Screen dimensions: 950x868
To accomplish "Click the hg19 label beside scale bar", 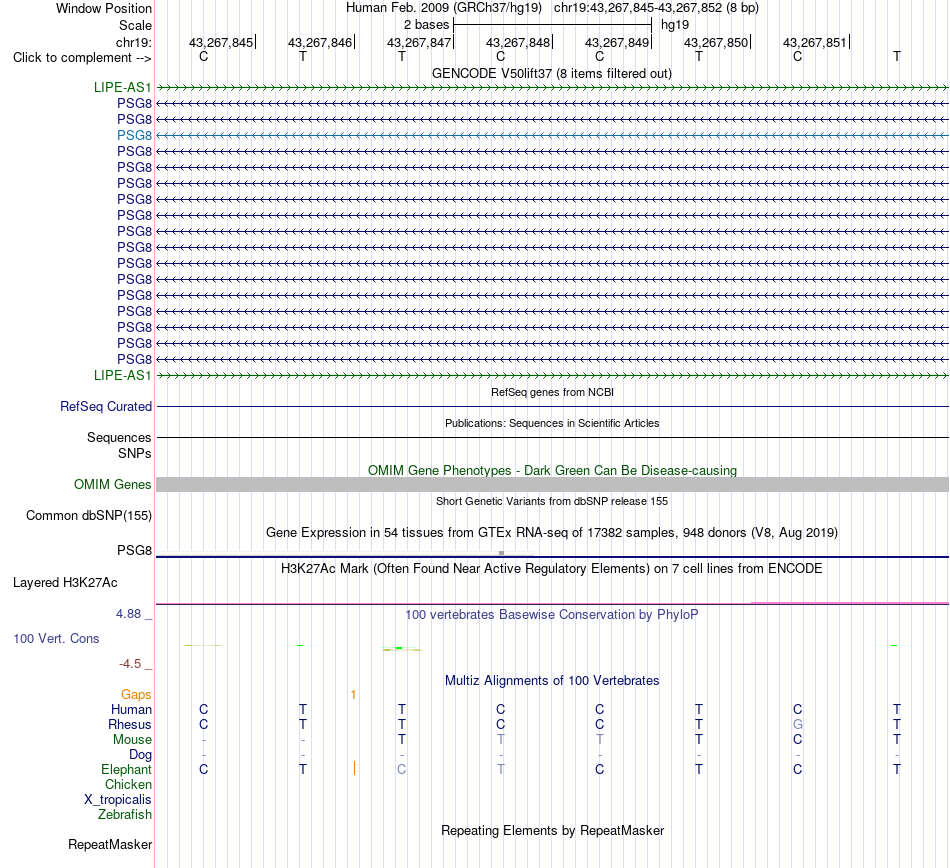I will tap(675, 25).
